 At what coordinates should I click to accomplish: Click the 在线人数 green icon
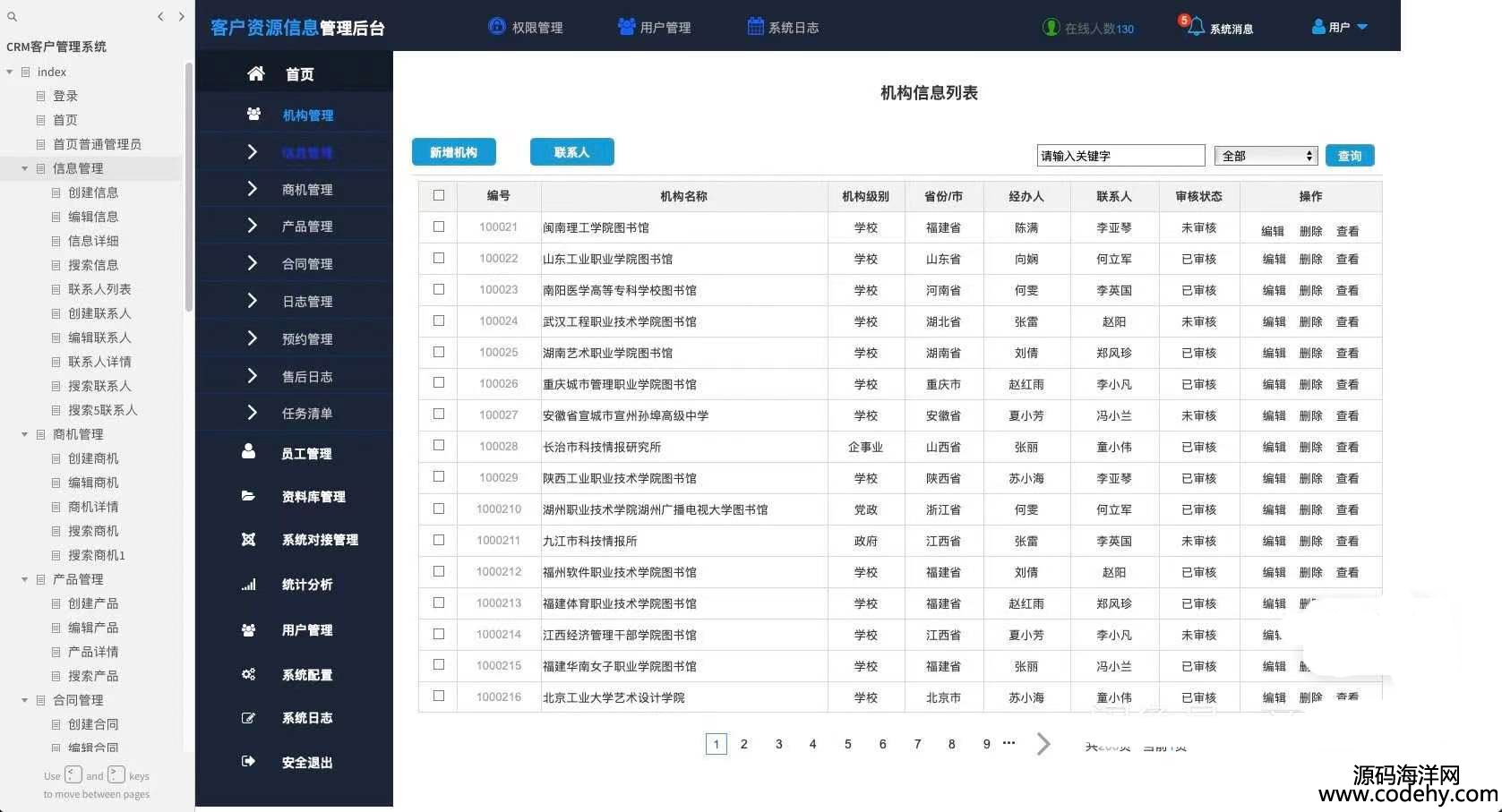pos(1051,28)
